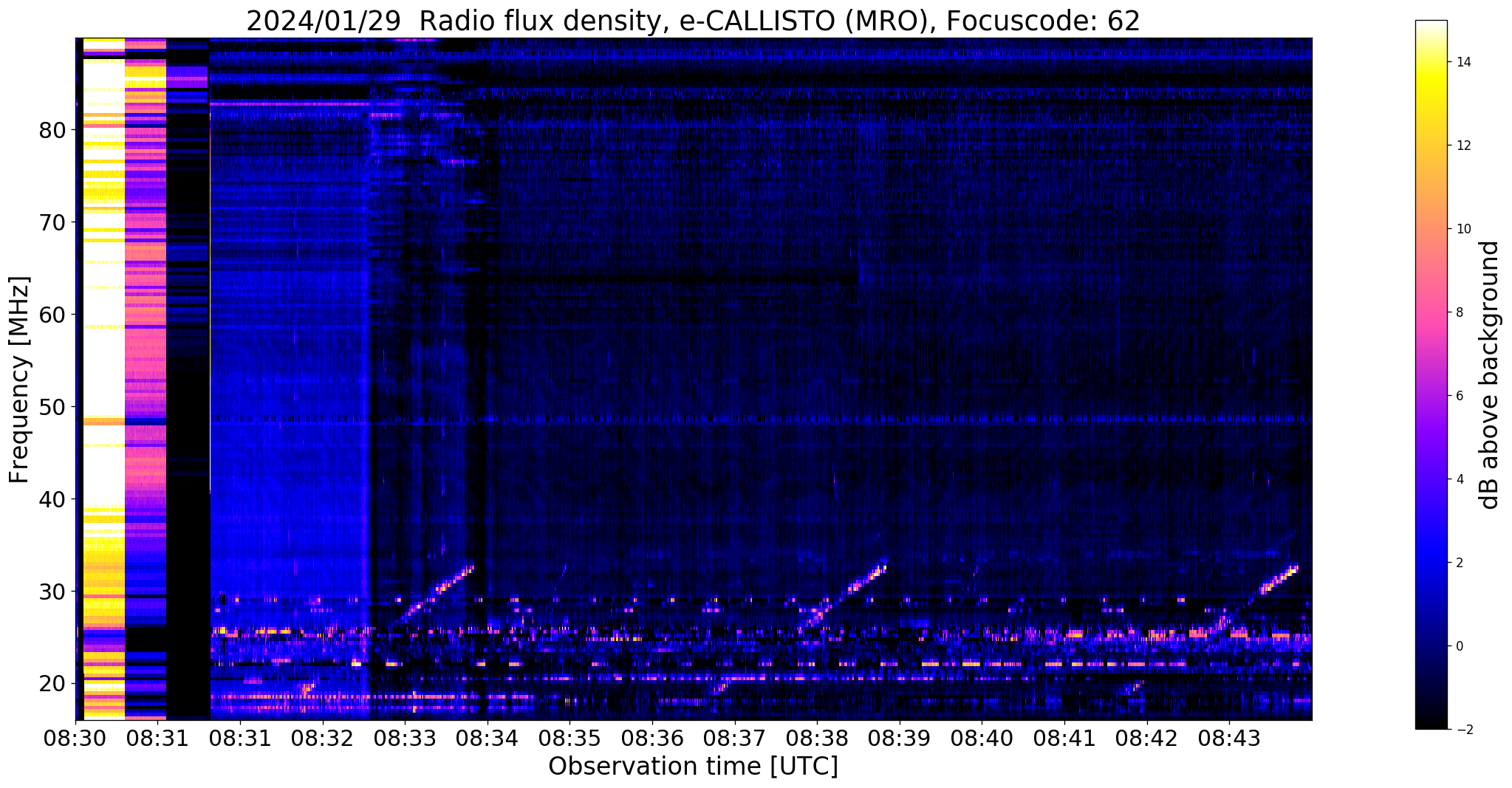Click the plot title mentioning e-CALLISTO (MRO)

coord(693,21)
